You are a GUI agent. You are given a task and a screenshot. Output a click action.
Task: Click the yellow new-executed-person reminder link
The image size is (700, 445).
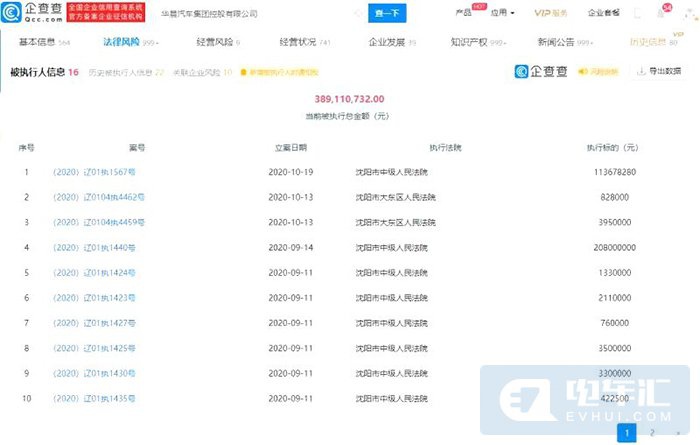283,72
